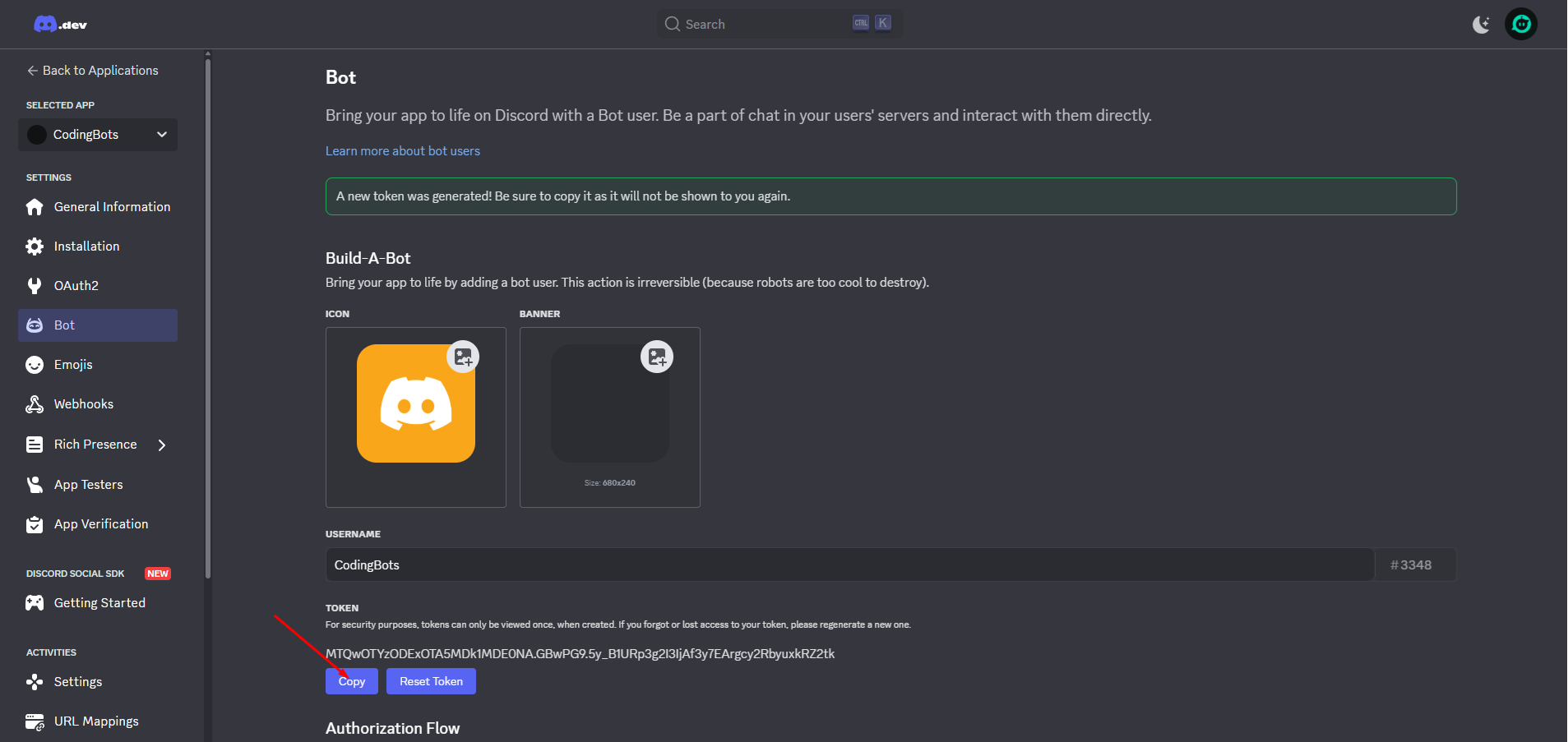Open the user avatar menu
Viewport: 1568px width, 742px height.
[1521, 25]
